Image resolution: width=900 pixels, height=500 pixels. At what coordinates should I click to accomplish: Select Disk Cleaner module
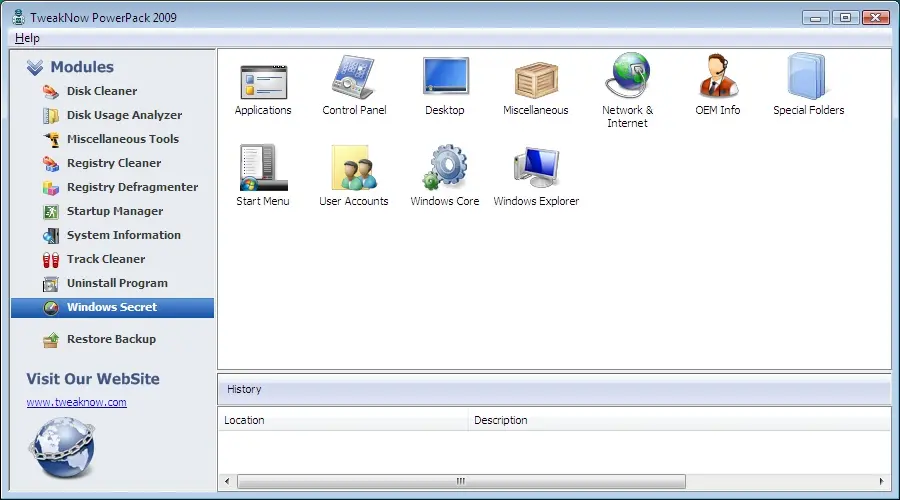pos(102,91)
